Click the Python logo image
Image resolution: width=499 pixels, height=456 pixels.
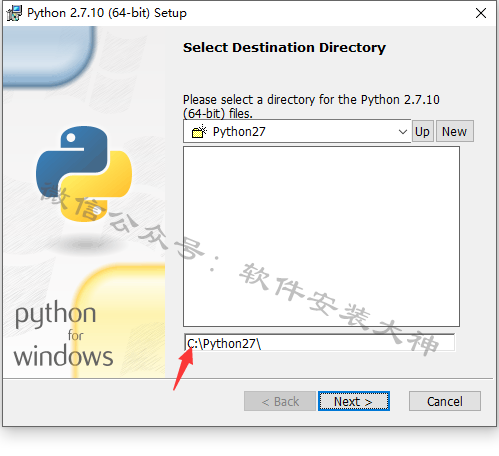point(84,174)
